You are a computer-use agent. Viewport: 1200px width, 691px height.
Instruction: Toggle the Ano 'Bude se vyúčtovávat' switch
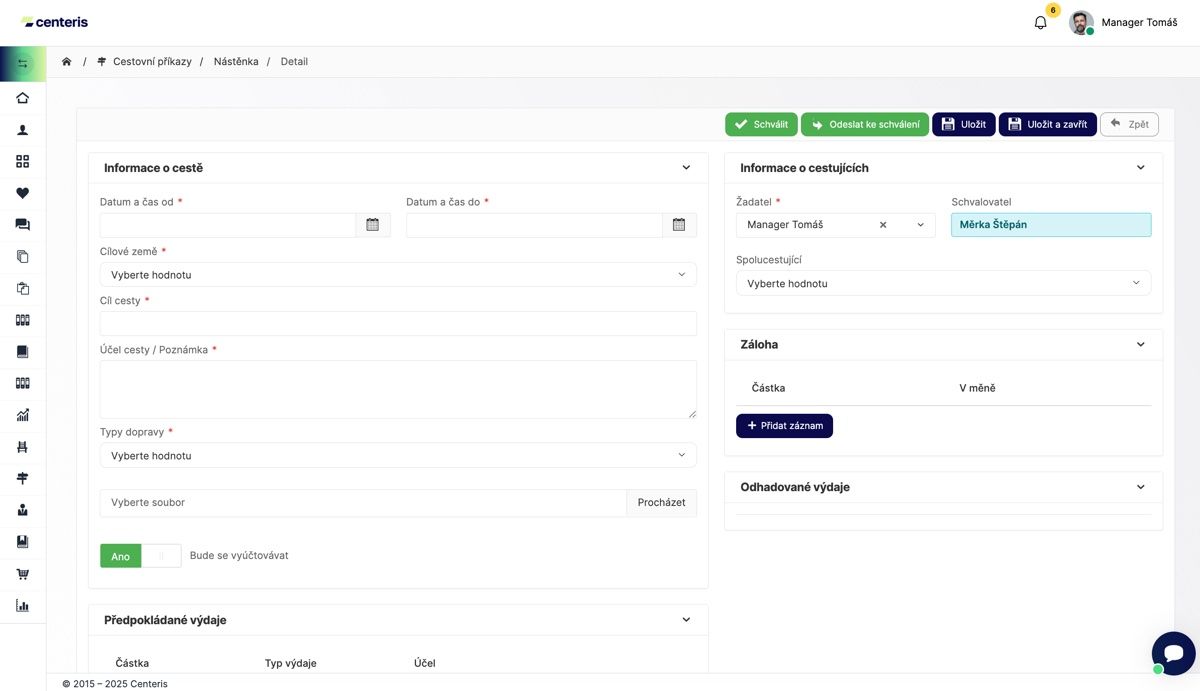[x=140, y=556]
